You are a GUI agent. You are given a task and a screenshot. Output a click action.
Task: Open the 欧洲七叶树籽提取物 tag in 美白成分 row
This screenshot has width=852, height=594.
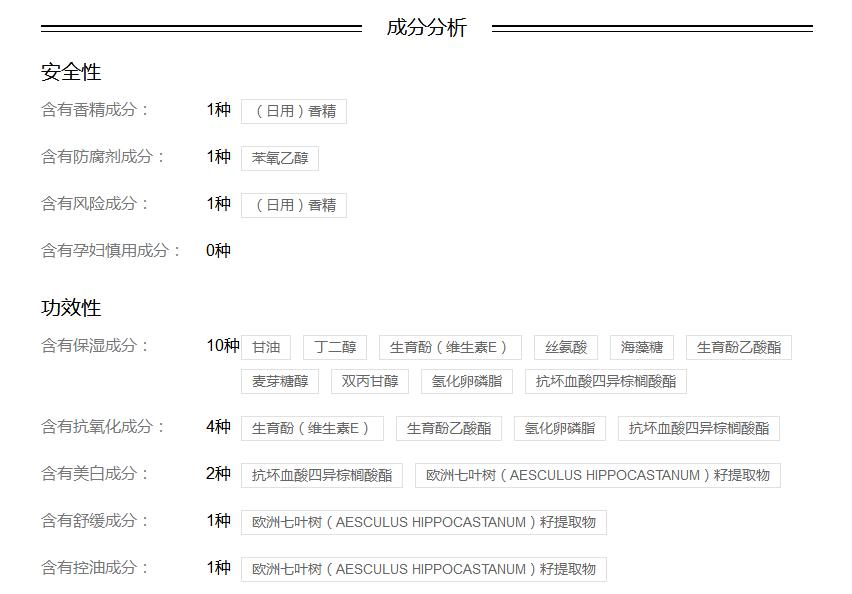pos(597,475)
